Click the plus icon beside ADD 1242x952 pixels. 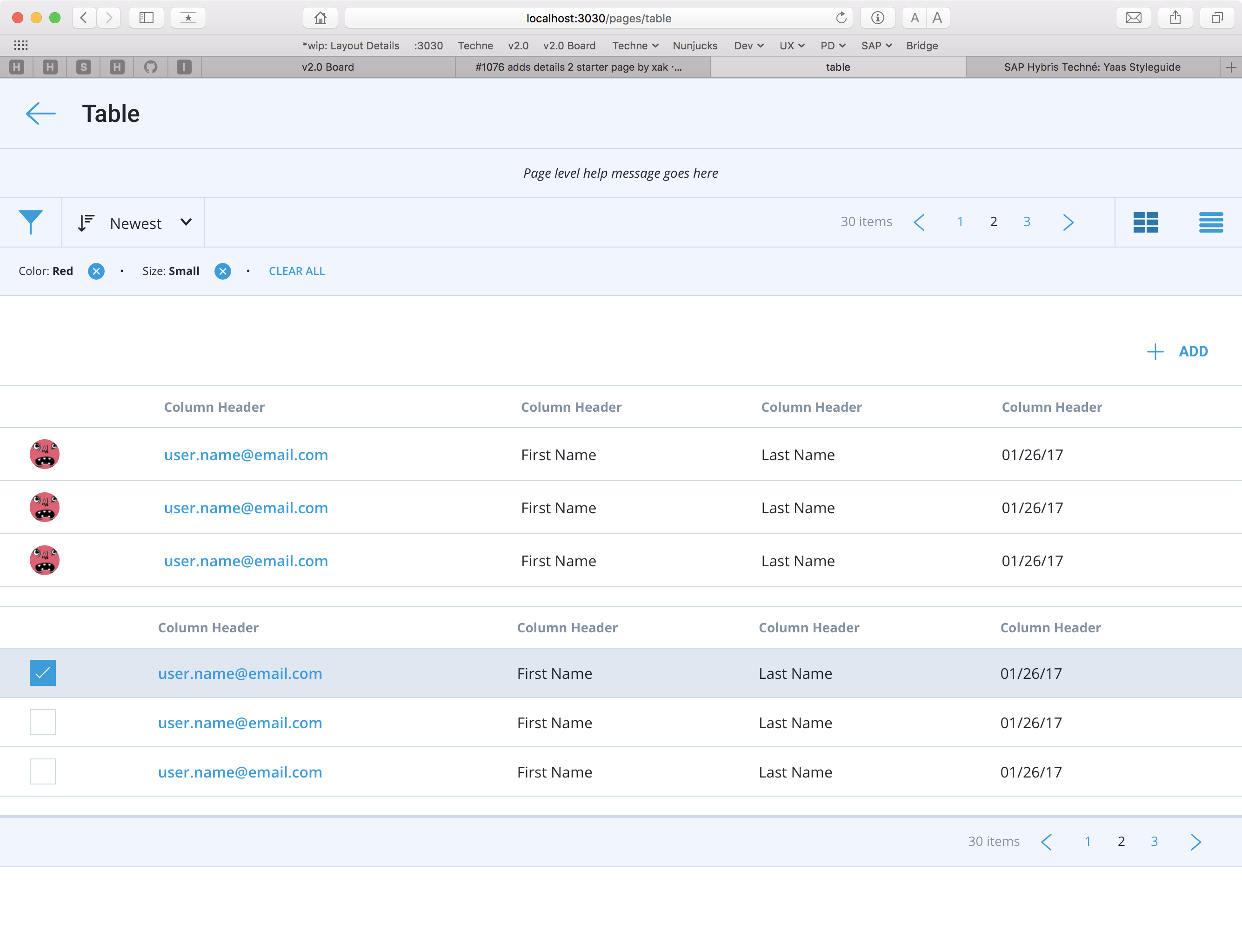[1155, 351]
